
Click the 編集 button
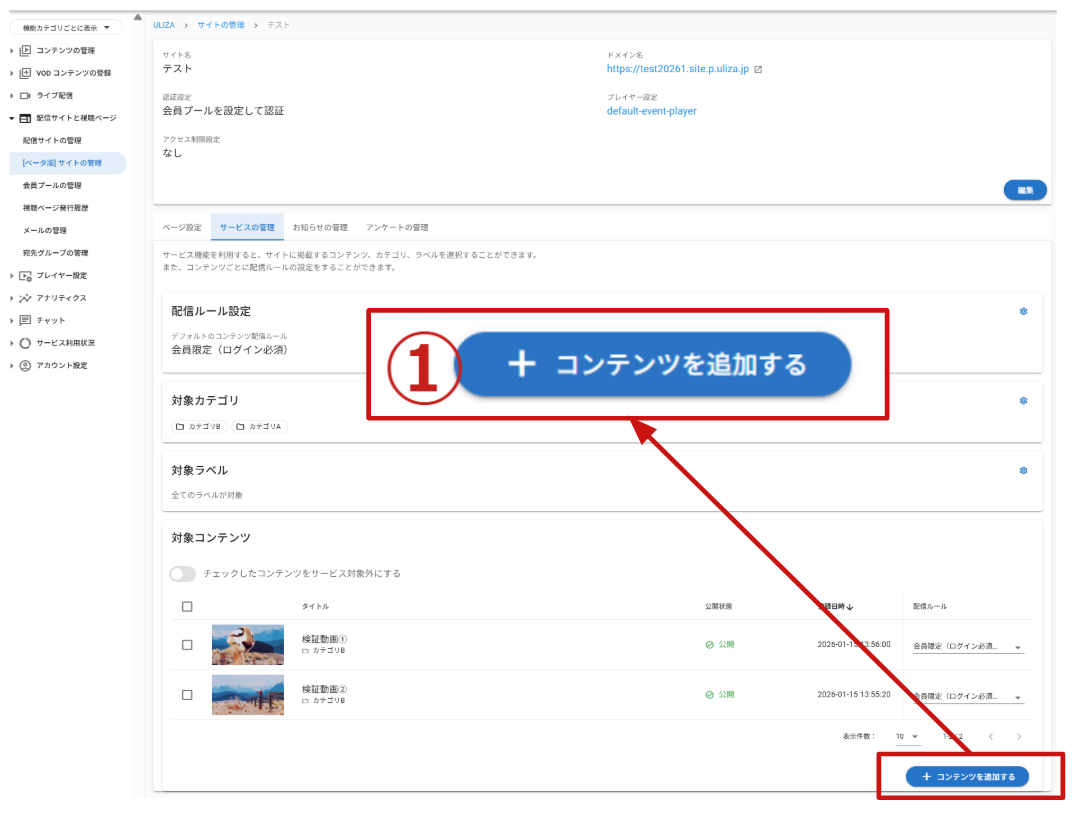[x=1024, y=190]
